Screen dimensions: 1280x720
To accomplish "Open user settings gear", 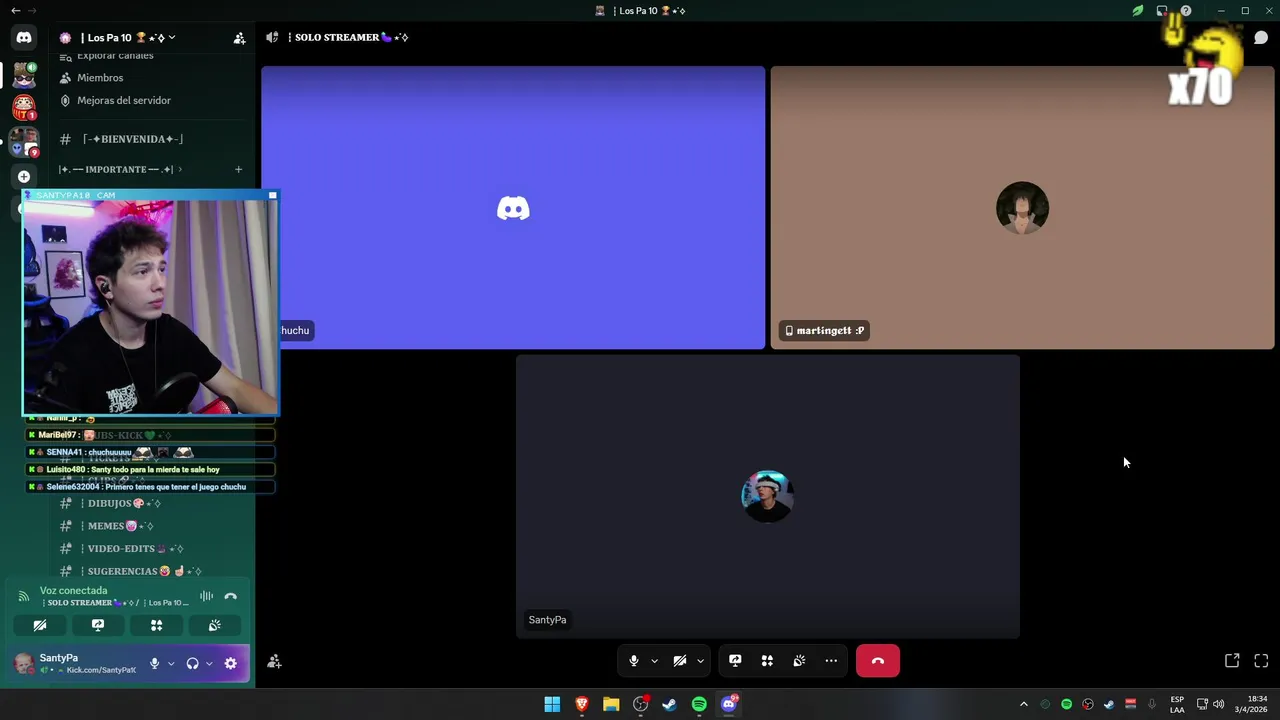I will (x=230, y=663).
